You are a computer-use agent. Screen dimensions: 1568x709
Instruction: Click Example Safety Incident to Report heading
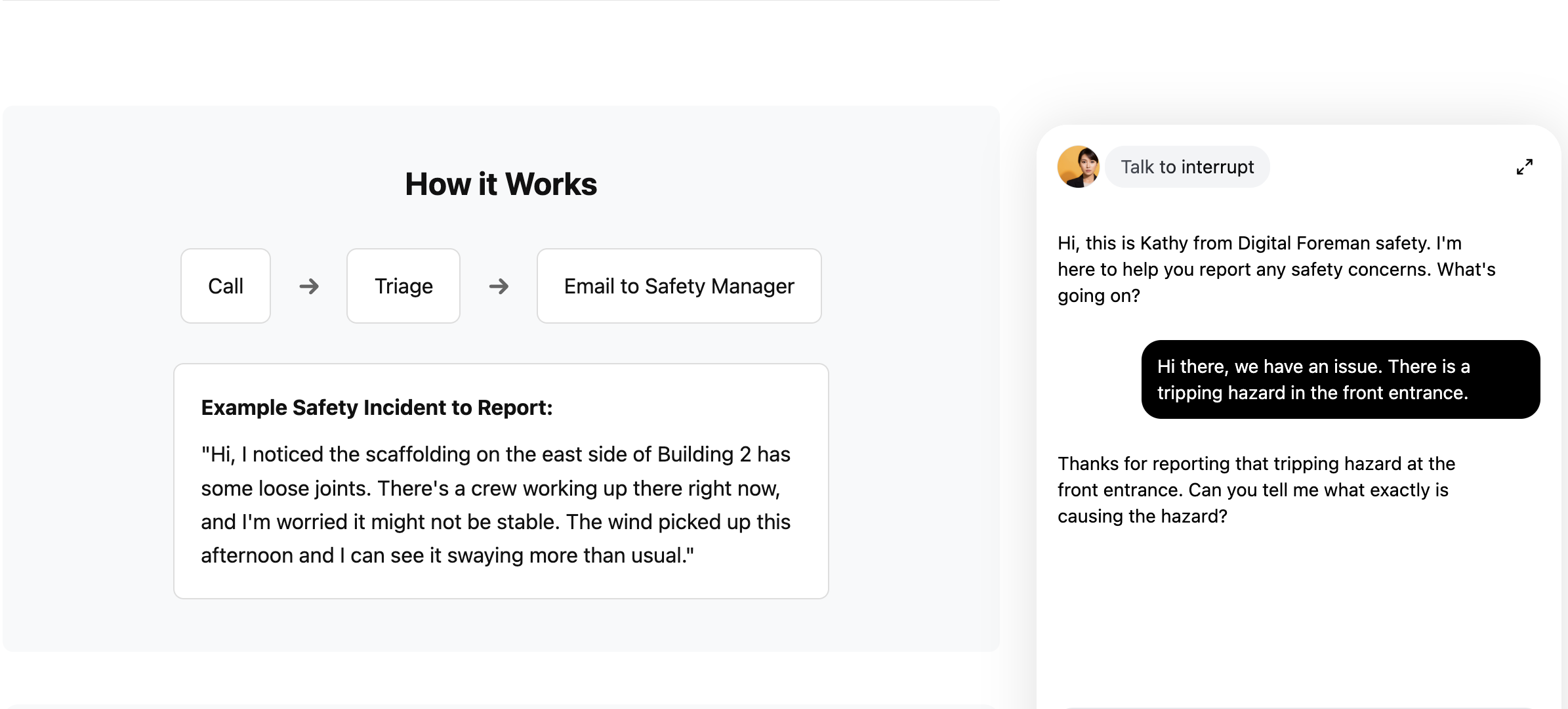coord(377,408)
